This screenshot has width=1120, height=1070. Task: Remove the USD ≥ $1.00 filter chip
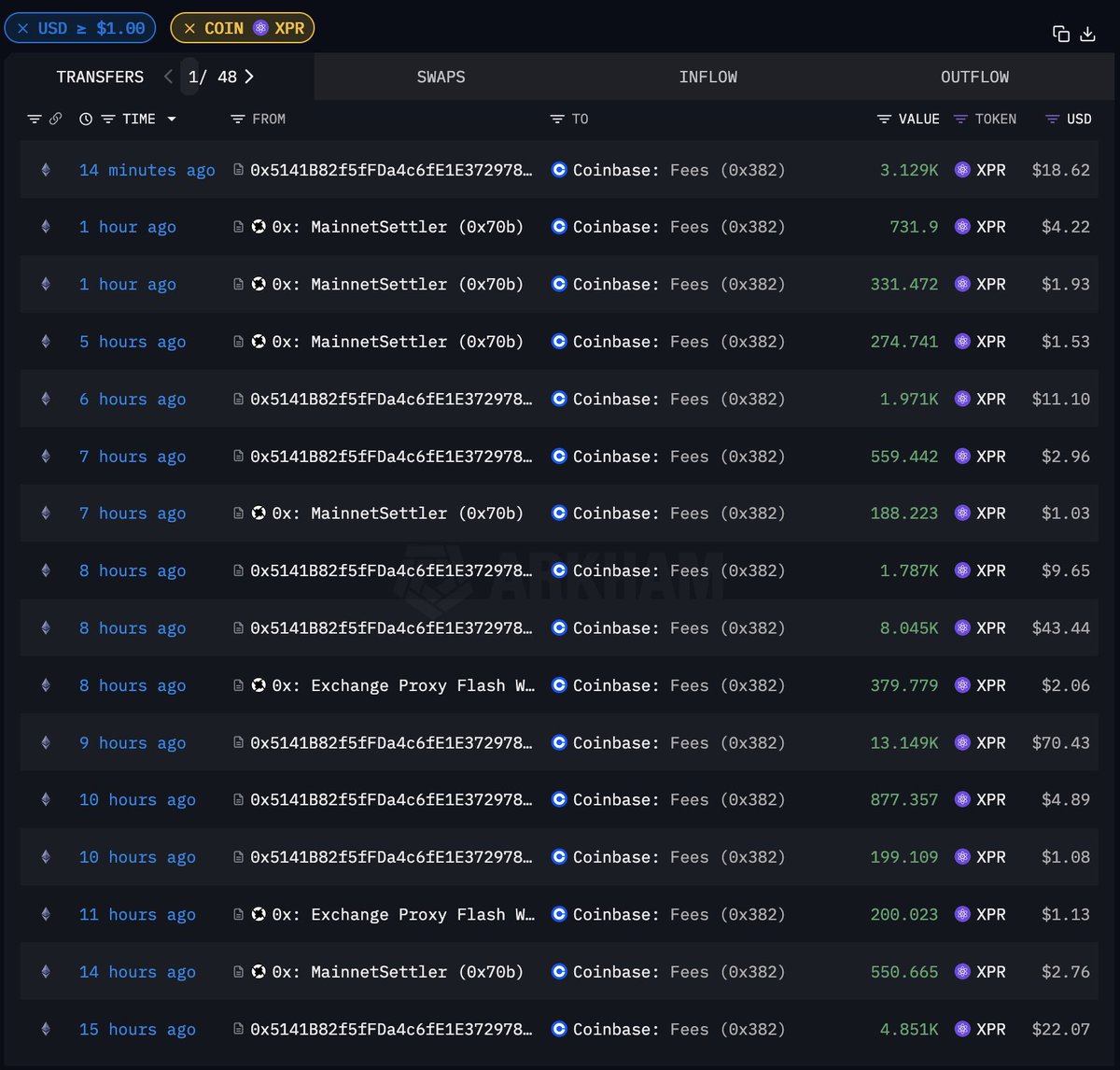tap(23, 29)
